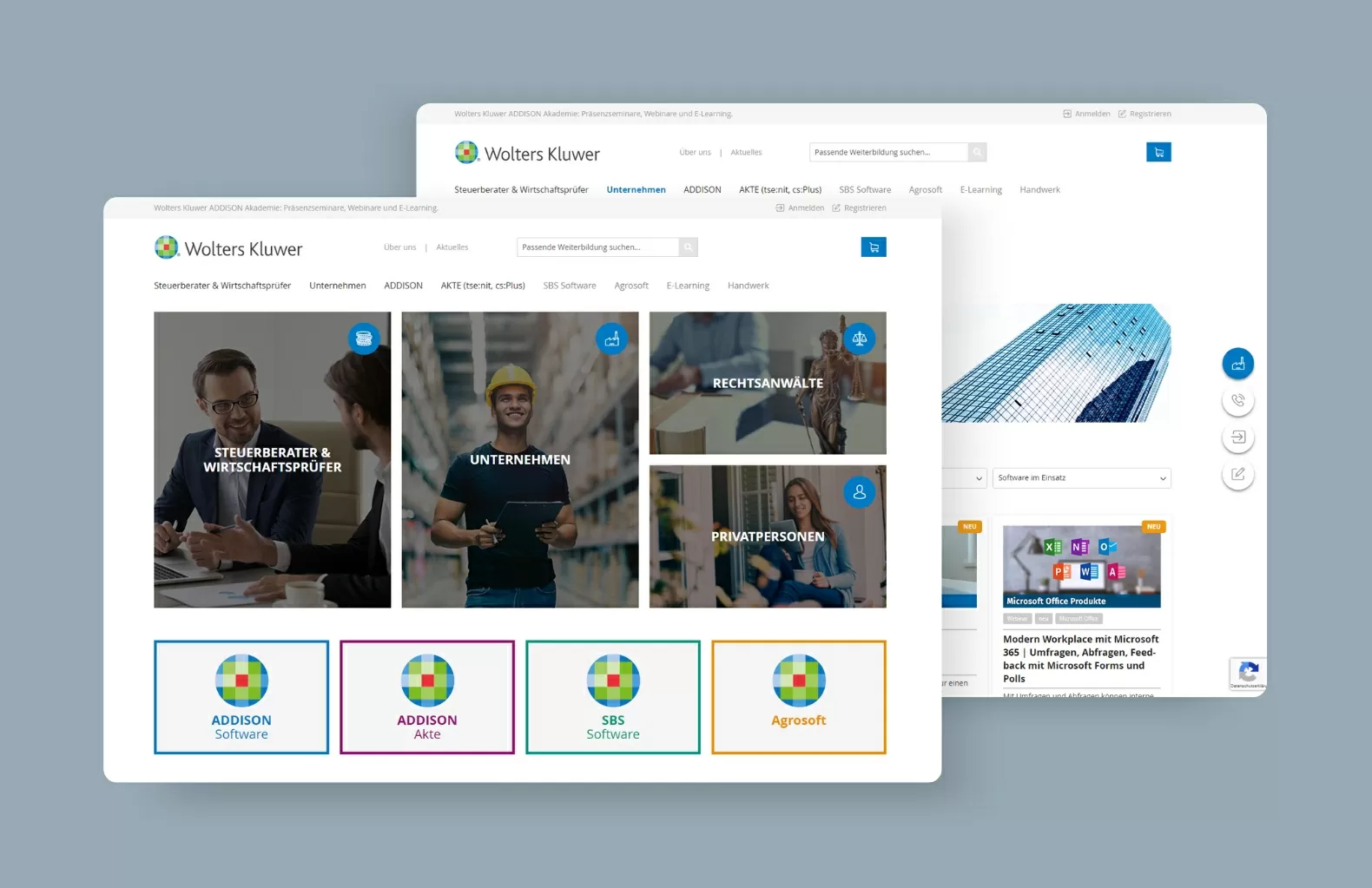Open the SBS Software product tile
This screenshot has height=888, width=1372.
tap(613, 697)
